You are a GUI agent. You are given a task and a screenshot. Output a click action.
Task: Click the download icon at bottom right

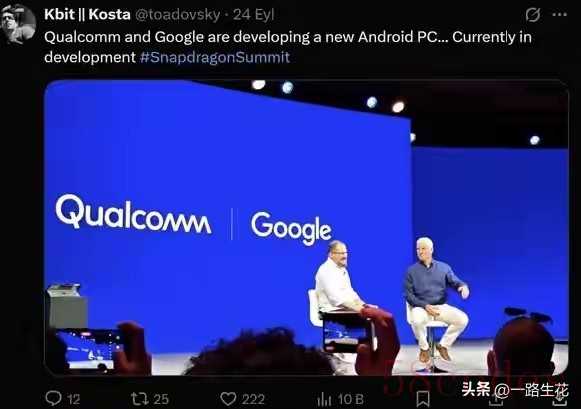pyautogui.click(x=560, y=399)
